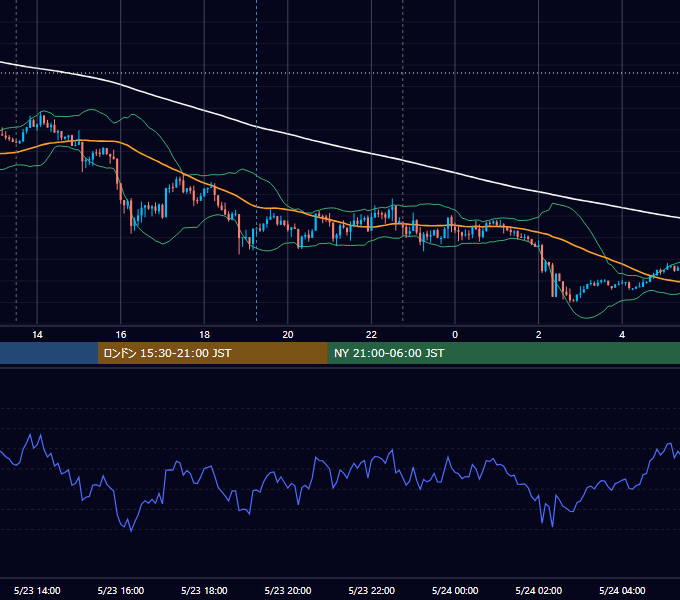
Task: Click the 5/24 00:00 indicator time label
Action: [x=455, y=590]
